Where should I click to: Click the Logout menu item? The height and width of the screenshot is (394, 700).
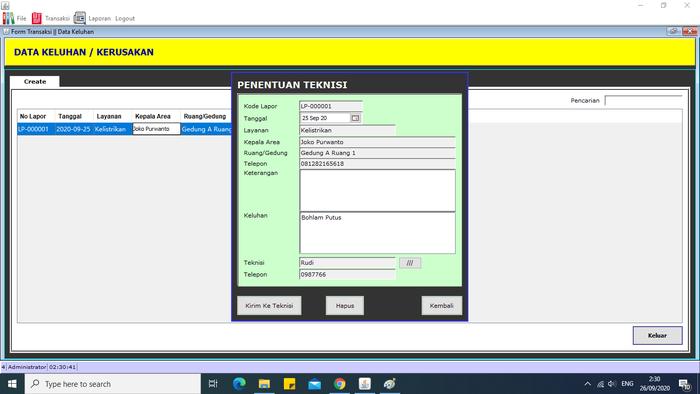click(x=125, y=19)
